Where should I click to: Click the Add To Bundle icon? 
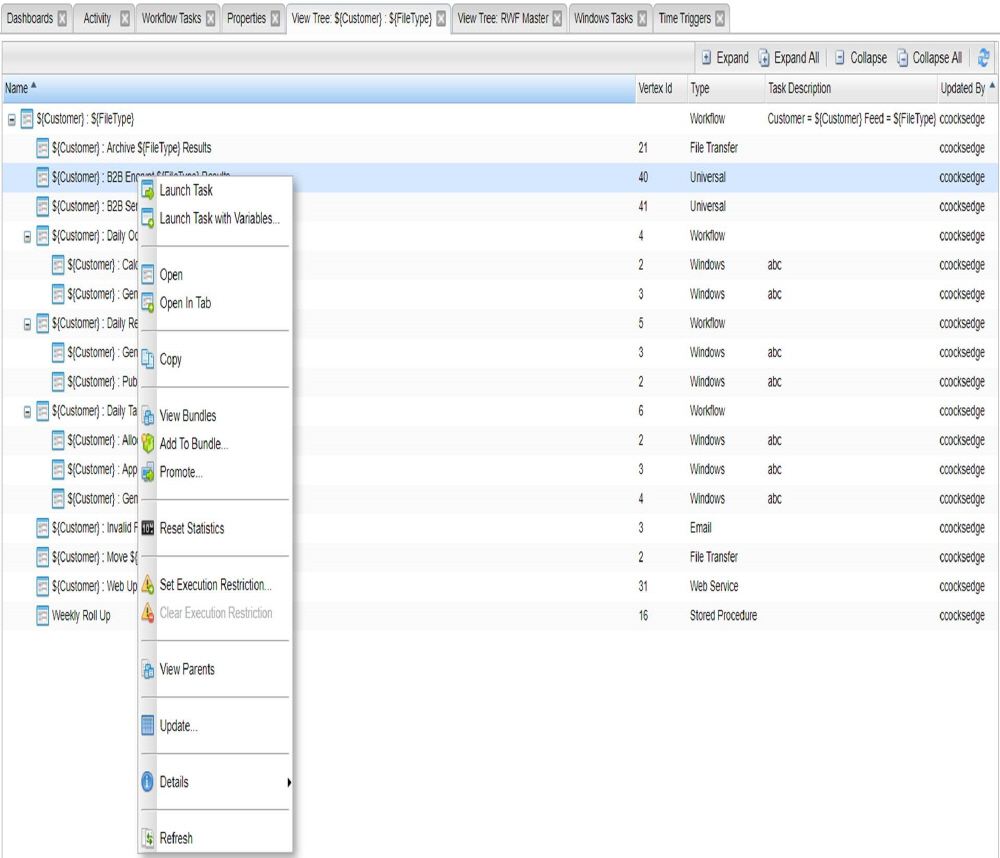148,444
